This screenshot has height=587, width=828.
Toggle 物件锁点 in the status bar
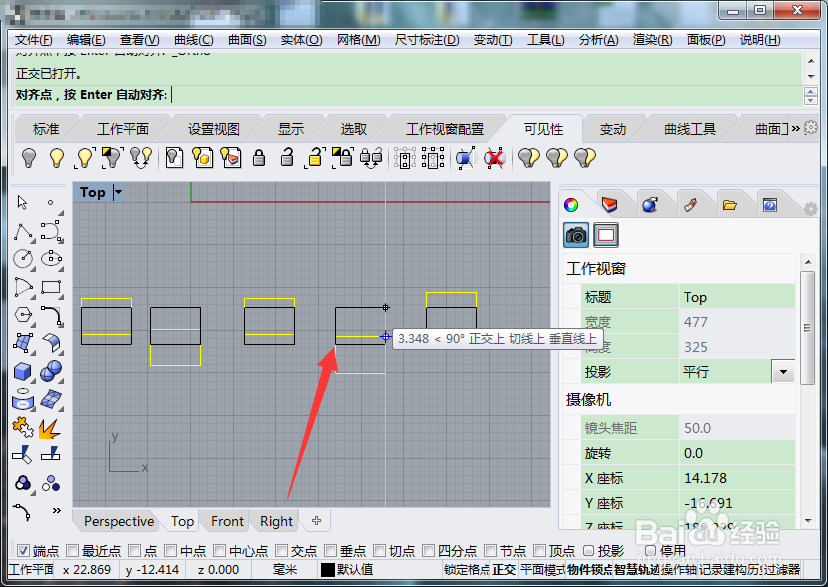(590, 570)
